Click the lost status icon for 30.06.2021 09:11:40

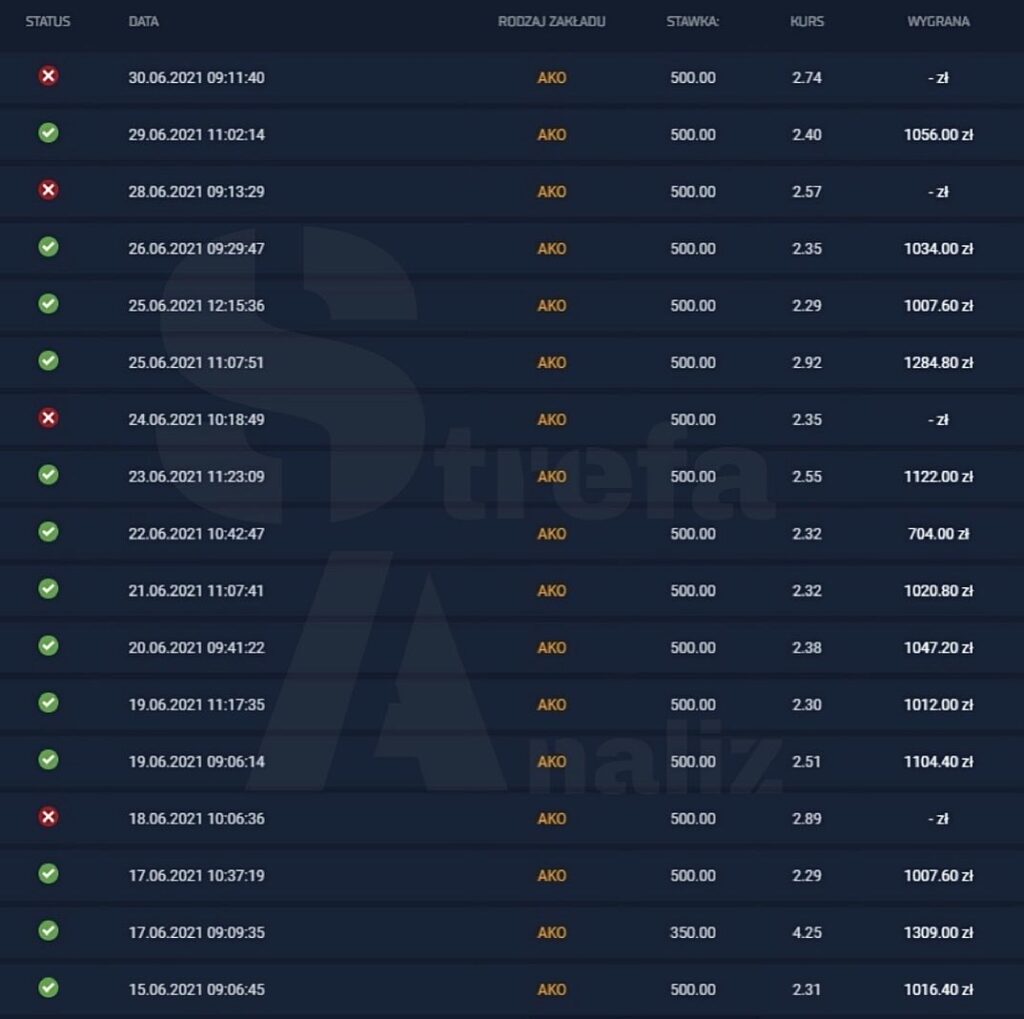click(x=48, y=76)
